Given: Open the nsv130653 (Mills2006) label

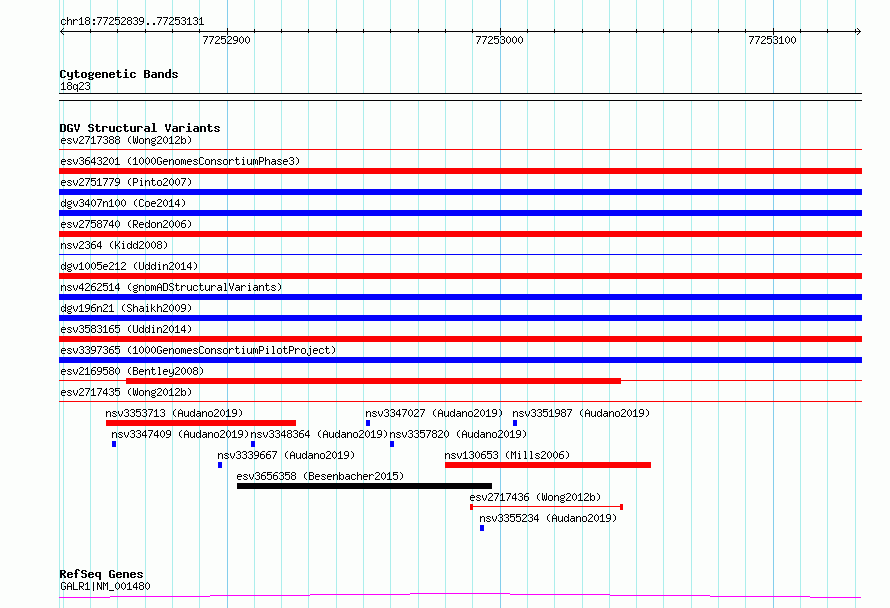Looking at the screenshot, I should click(x=507, y=455).
